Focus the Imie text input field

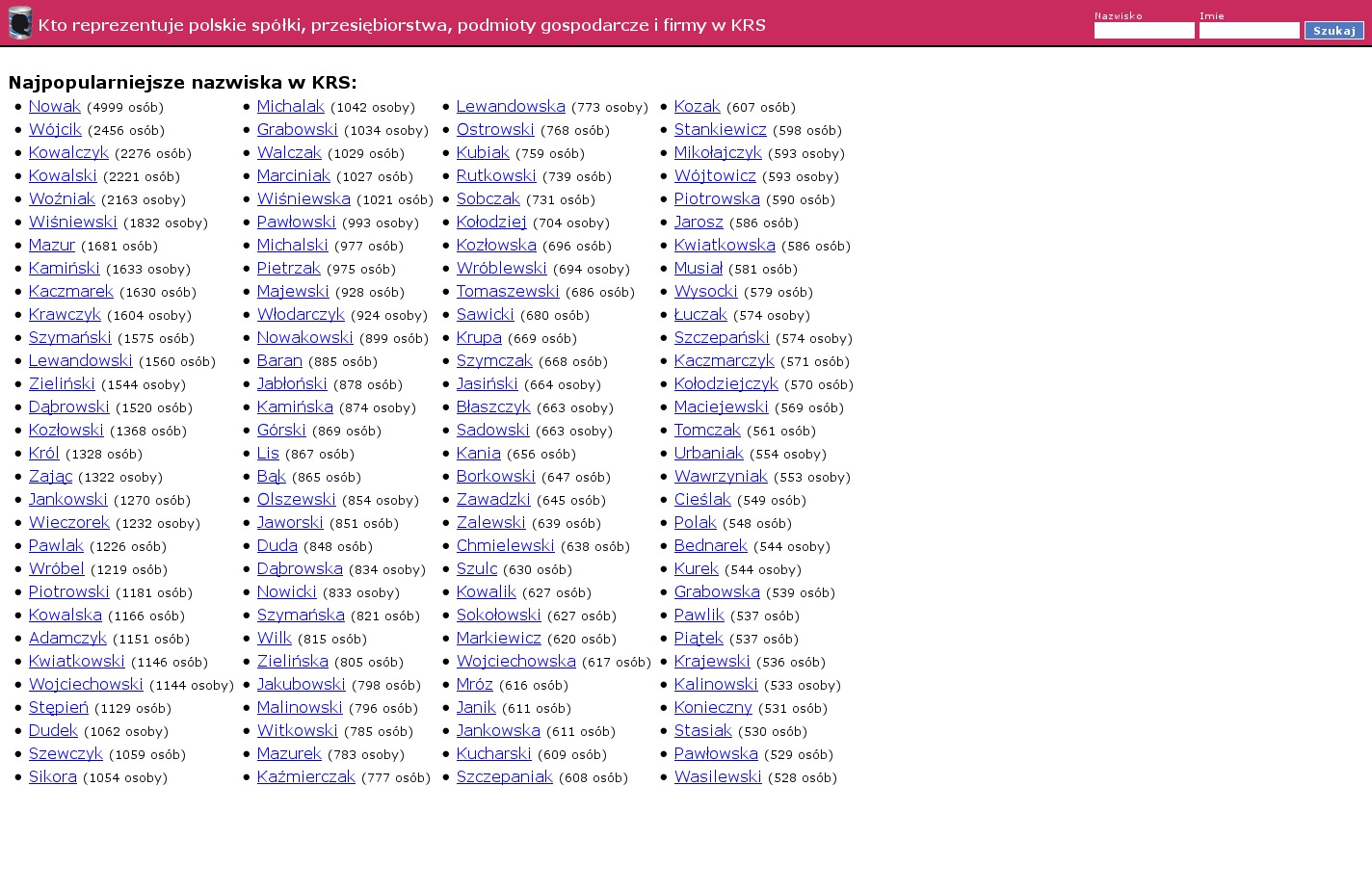1249,31
